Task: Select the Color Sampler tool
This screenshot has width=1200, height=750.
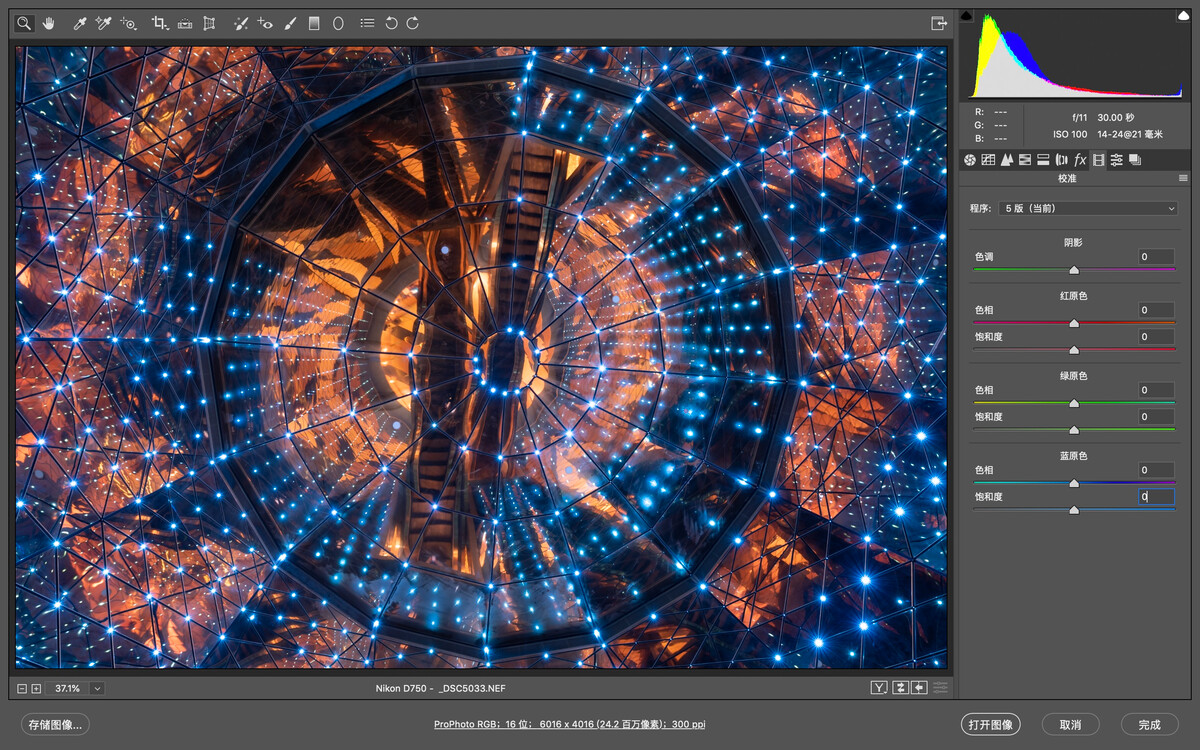Action: pyautogui.click(x=103, y=22)
